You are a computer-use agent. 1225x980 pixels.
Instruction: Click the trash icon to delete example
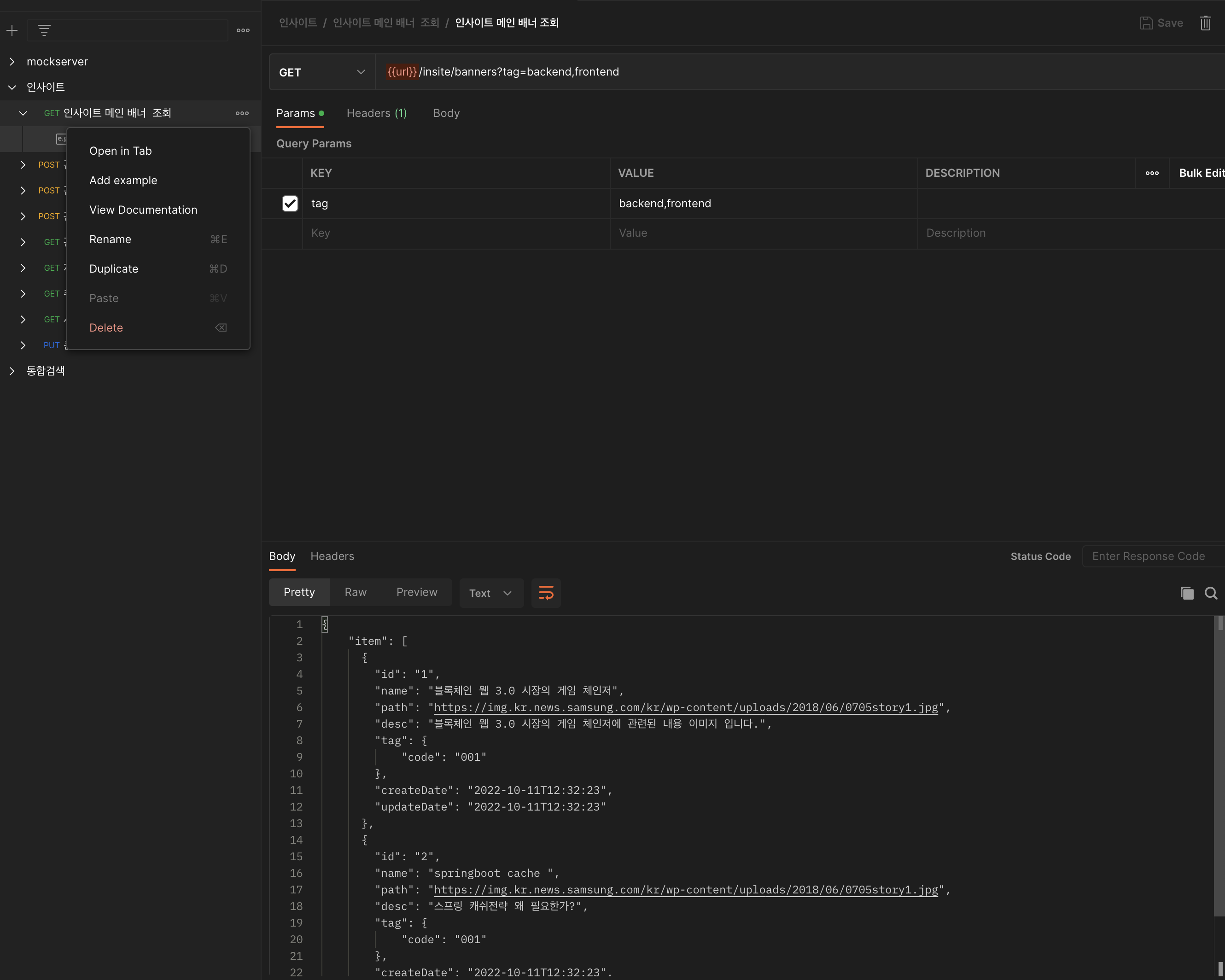[1205, 23]
